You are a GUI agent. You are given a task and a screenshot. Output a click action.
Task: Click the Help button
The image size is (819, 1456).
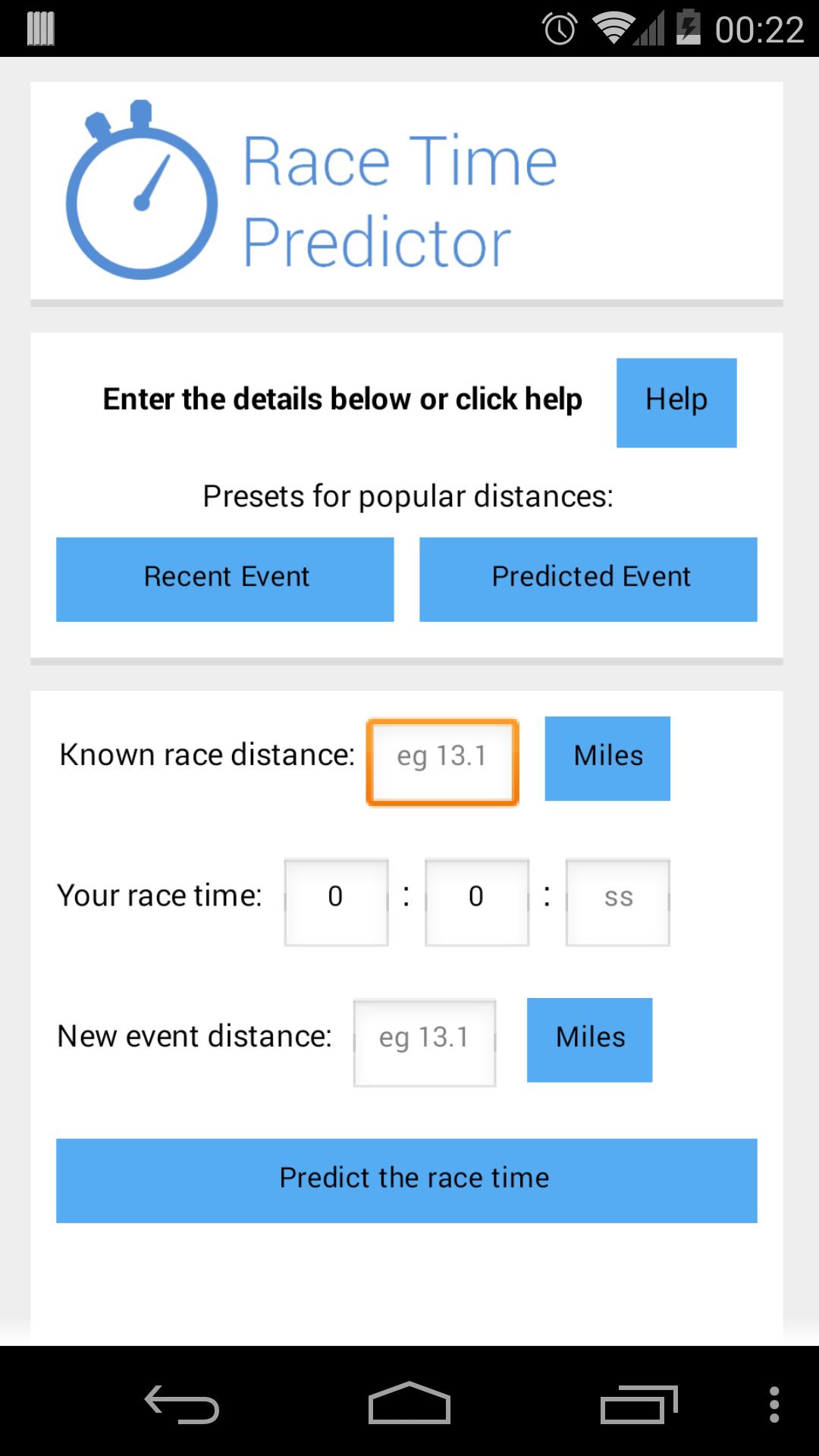[x=676, y=402]
